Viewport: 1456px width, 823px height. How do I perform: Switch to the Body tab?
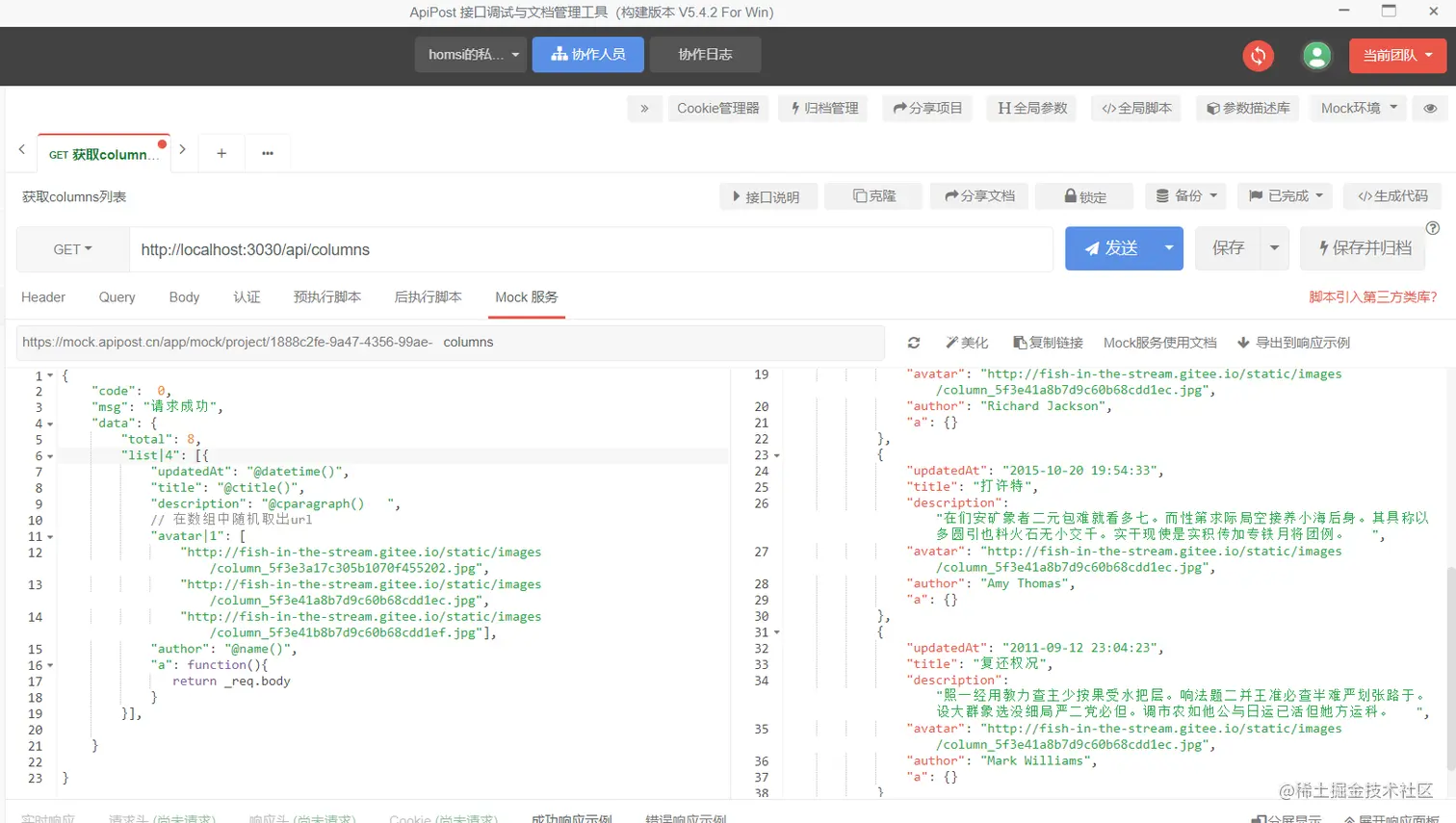(184, 297)
